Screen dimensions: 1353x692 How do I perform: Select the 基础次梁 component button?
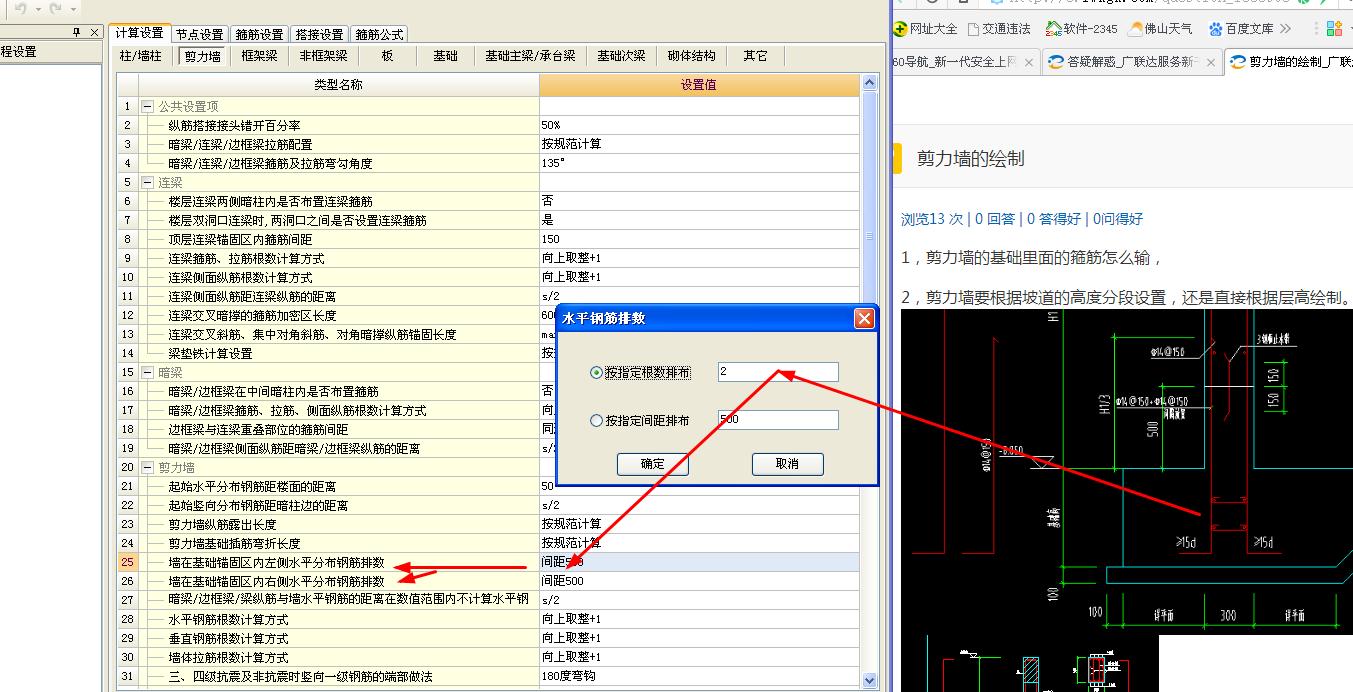pyautogui.click(x=621, y=56)
